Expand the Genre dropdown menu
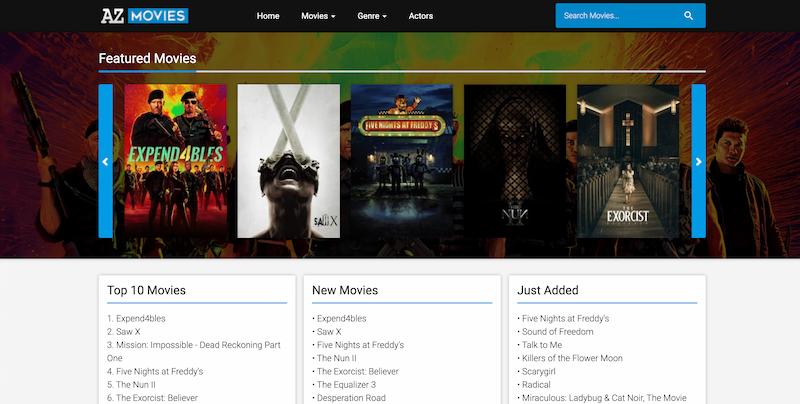Screen dimensions: 800x404 coord(371,16)
